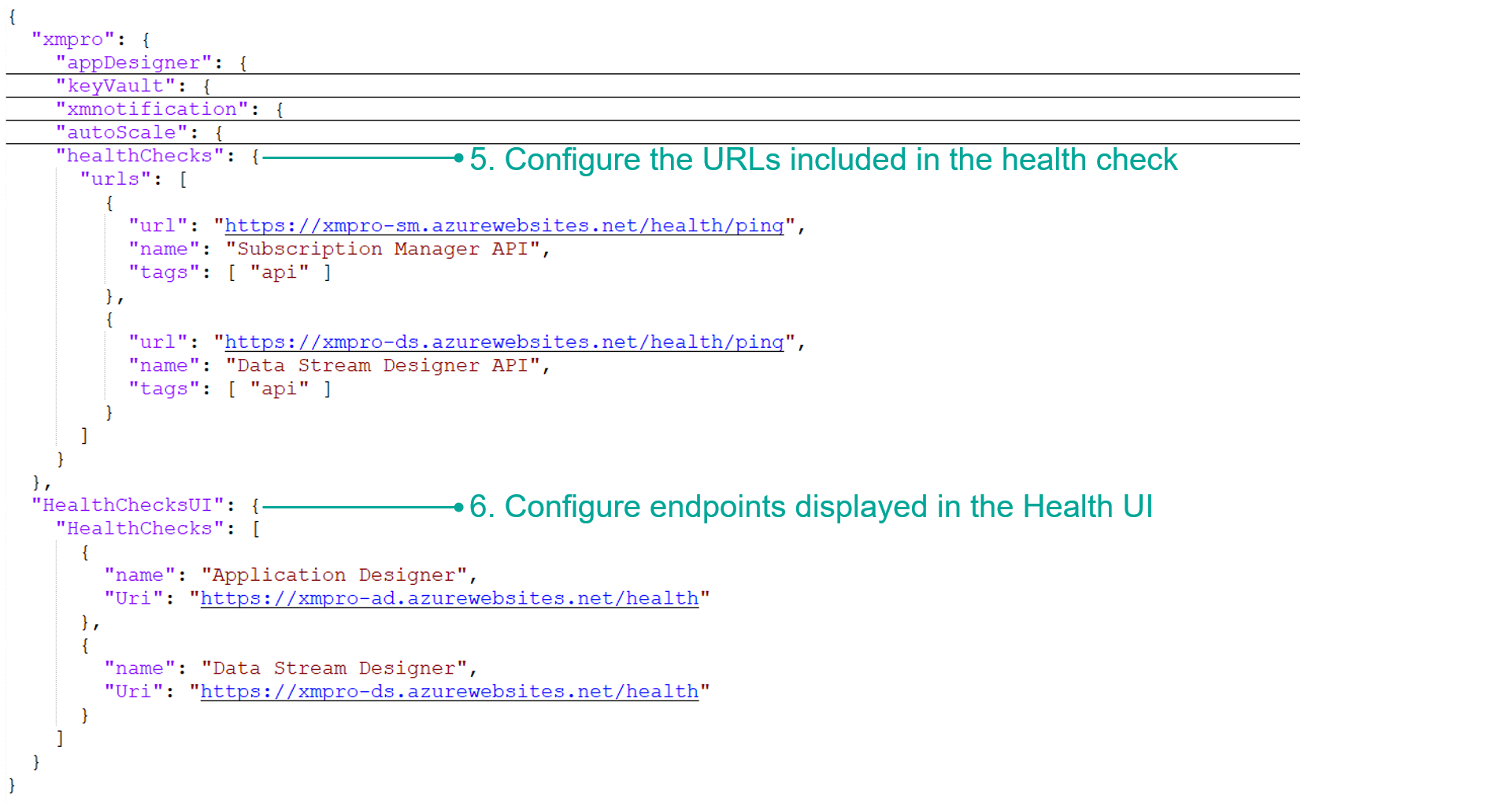
Task: Open the xmpro-ad azurewebsites health link
Action: pyautogui.click(x=450, y=599)
